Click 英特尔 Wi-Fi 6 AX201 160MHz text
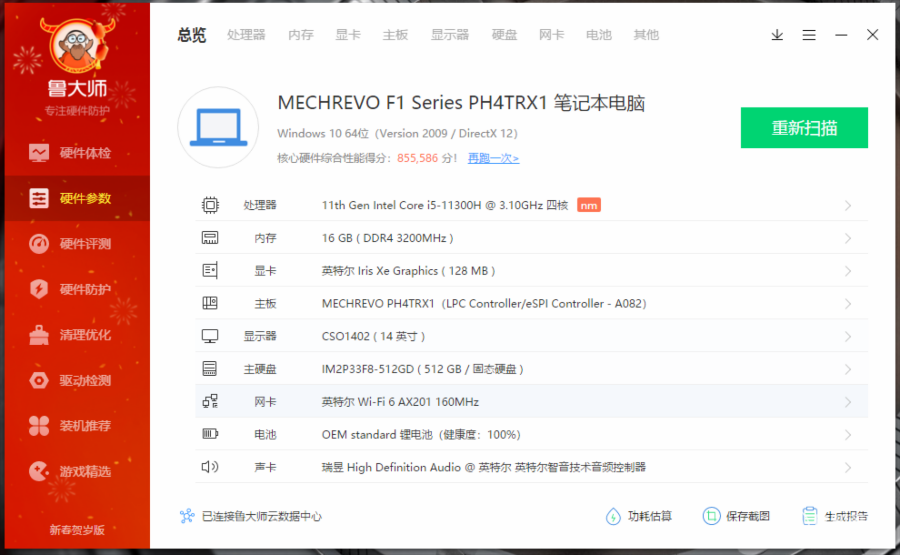 tap(400, 402)
